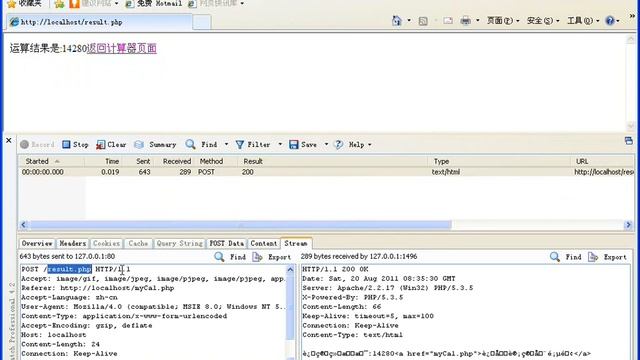
Task: Close the HttpWatch panel with X
Action: 9,140
